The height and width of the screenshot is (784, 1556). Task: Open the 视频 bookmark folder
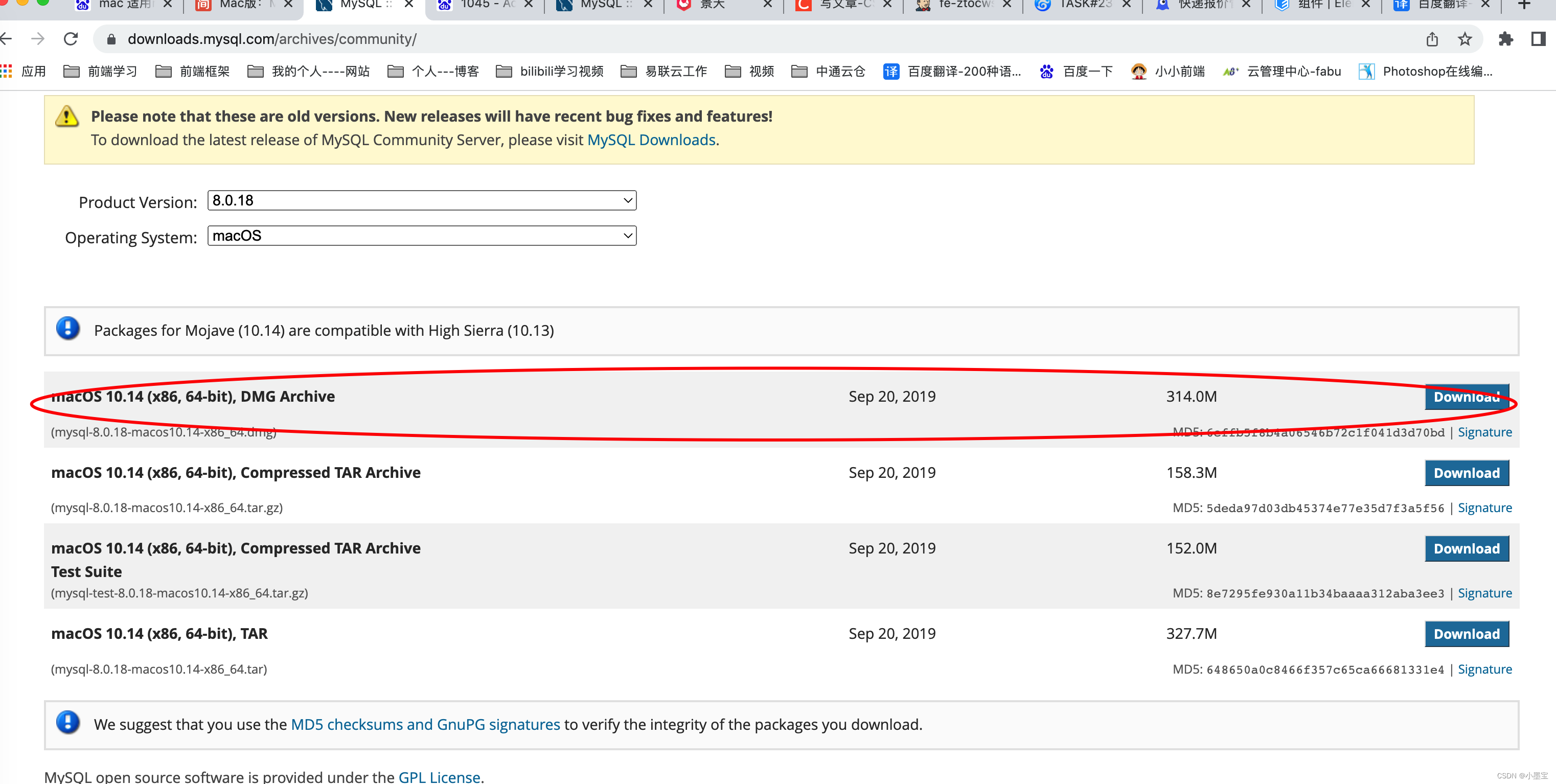click(x=749, y=71)
